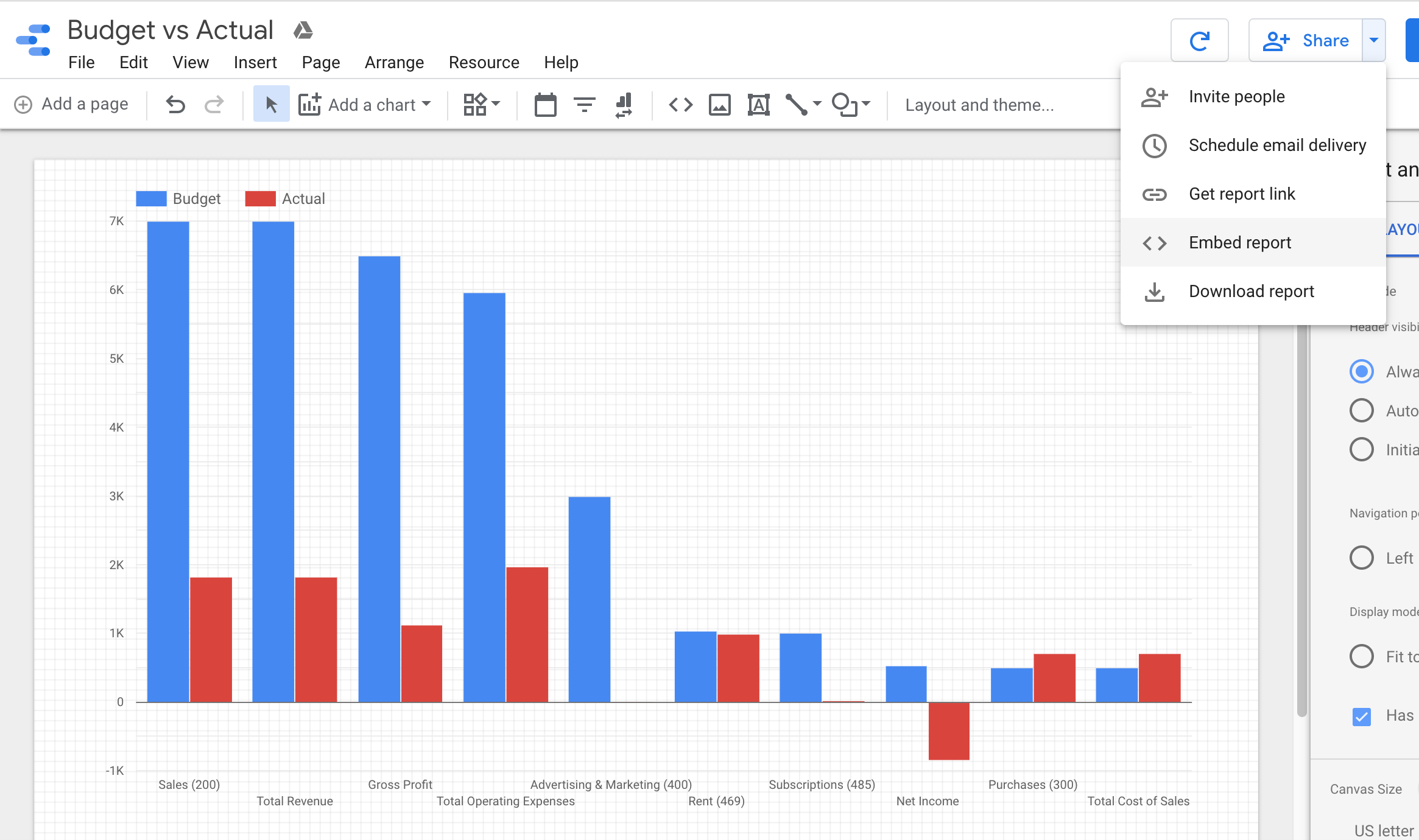Insert an image
The width and height of the screenshot is (1419, 840).
pos(719,105)
